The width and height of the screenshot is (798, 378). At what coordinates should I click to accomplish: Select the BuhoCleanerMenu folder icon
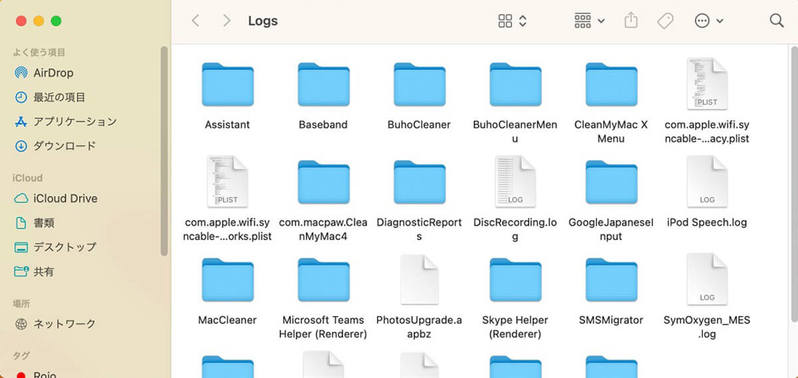click(515, 84)
